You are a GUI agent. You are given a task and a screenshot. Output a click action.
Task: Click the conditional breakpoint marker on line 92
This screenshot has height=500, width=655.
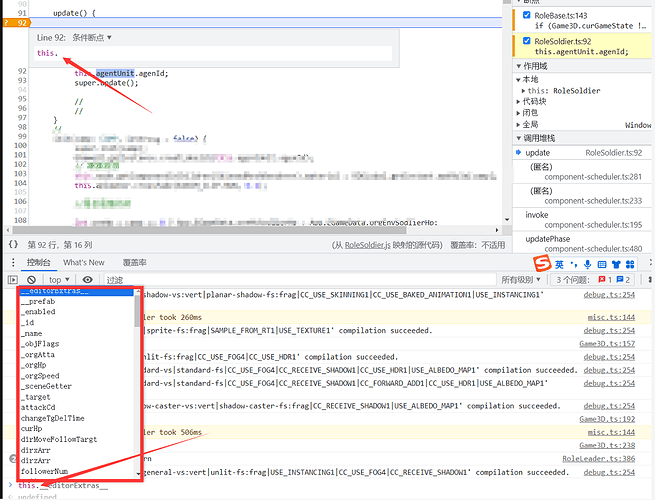[17, 23]
